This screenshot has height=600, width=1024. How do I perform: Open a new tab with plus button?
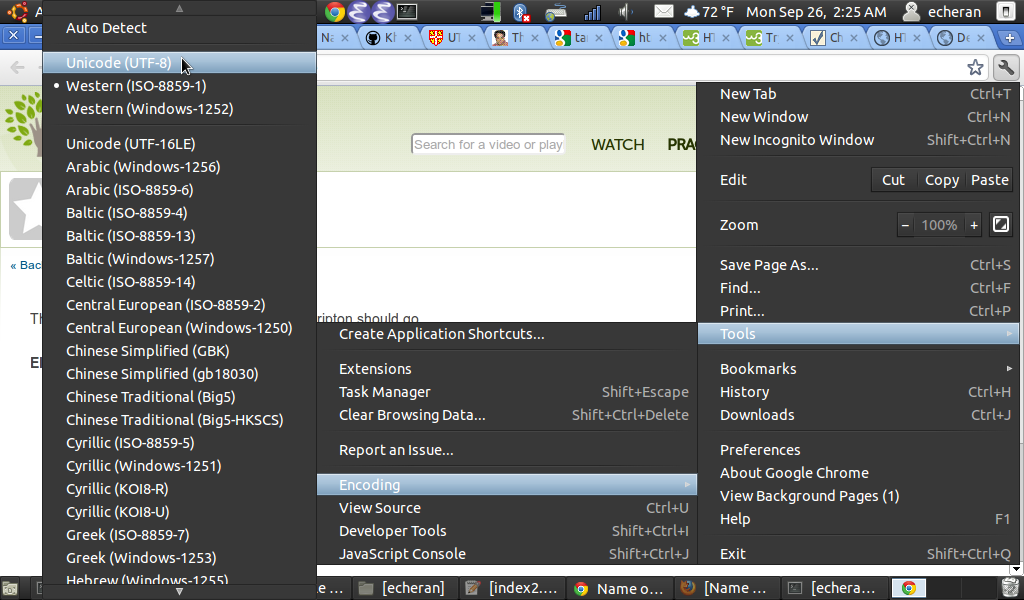click(x=1009, y=38)
